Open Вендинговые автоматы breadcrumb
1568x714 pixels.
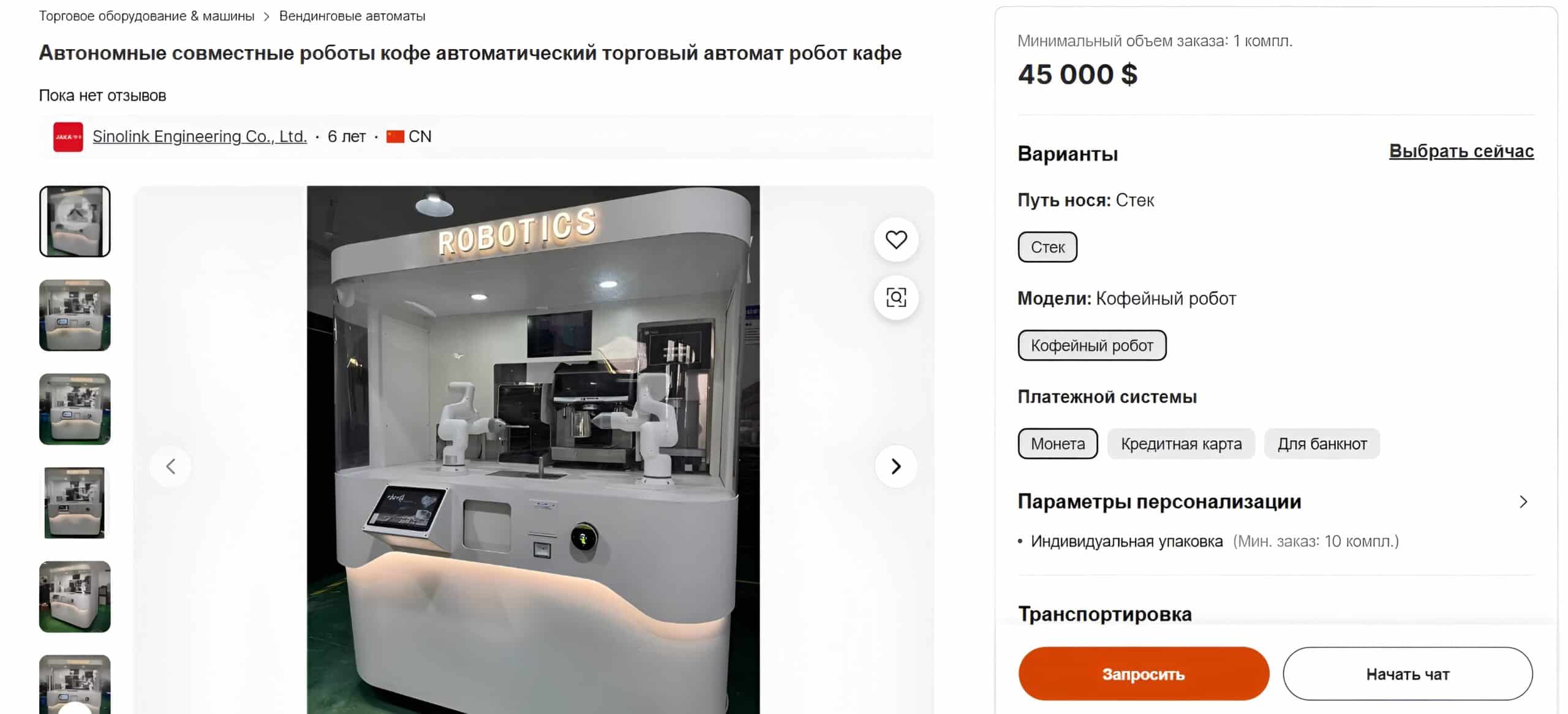coord(352,16)
